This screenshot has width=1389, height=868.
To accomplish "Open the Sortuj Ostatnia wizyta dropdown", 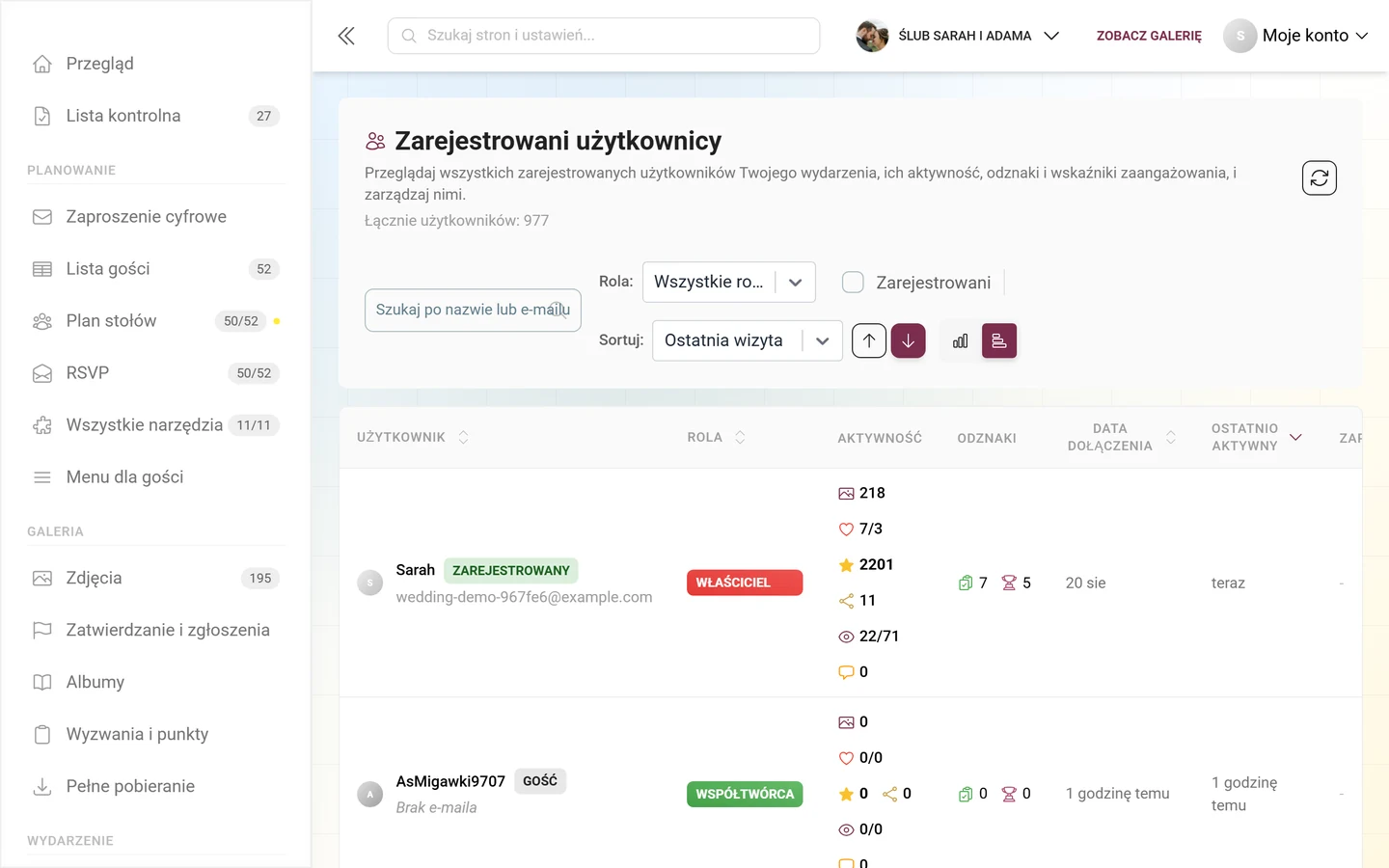I will (748, 340).
